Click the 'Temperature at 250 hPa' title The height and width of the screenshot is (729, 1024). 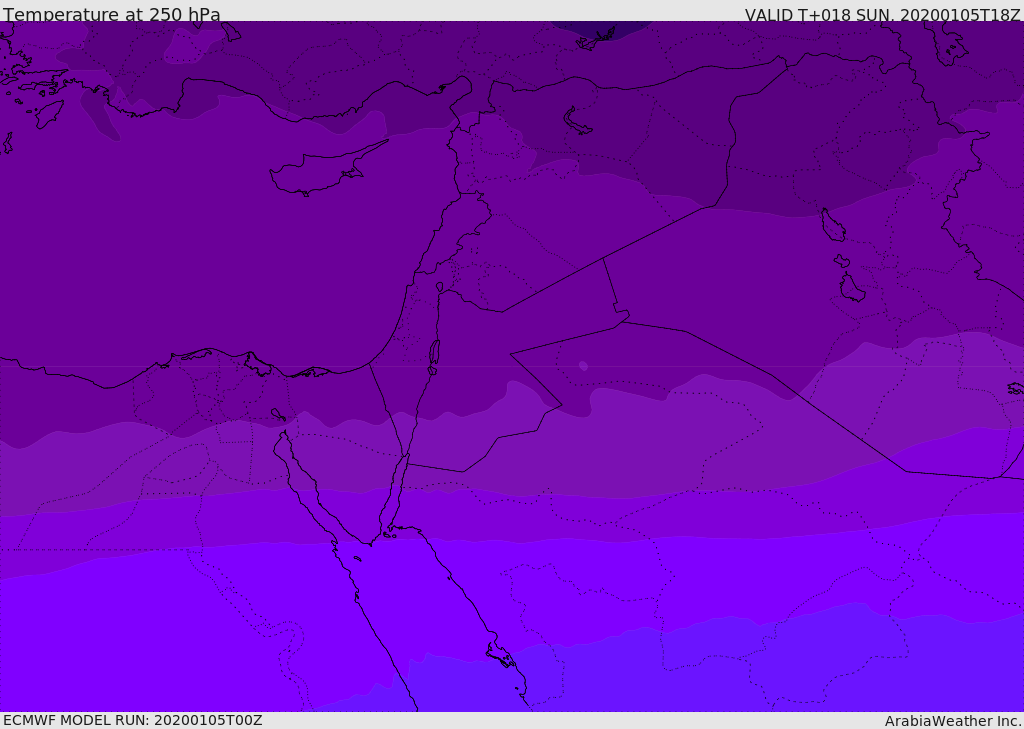[x=112, y=14]
